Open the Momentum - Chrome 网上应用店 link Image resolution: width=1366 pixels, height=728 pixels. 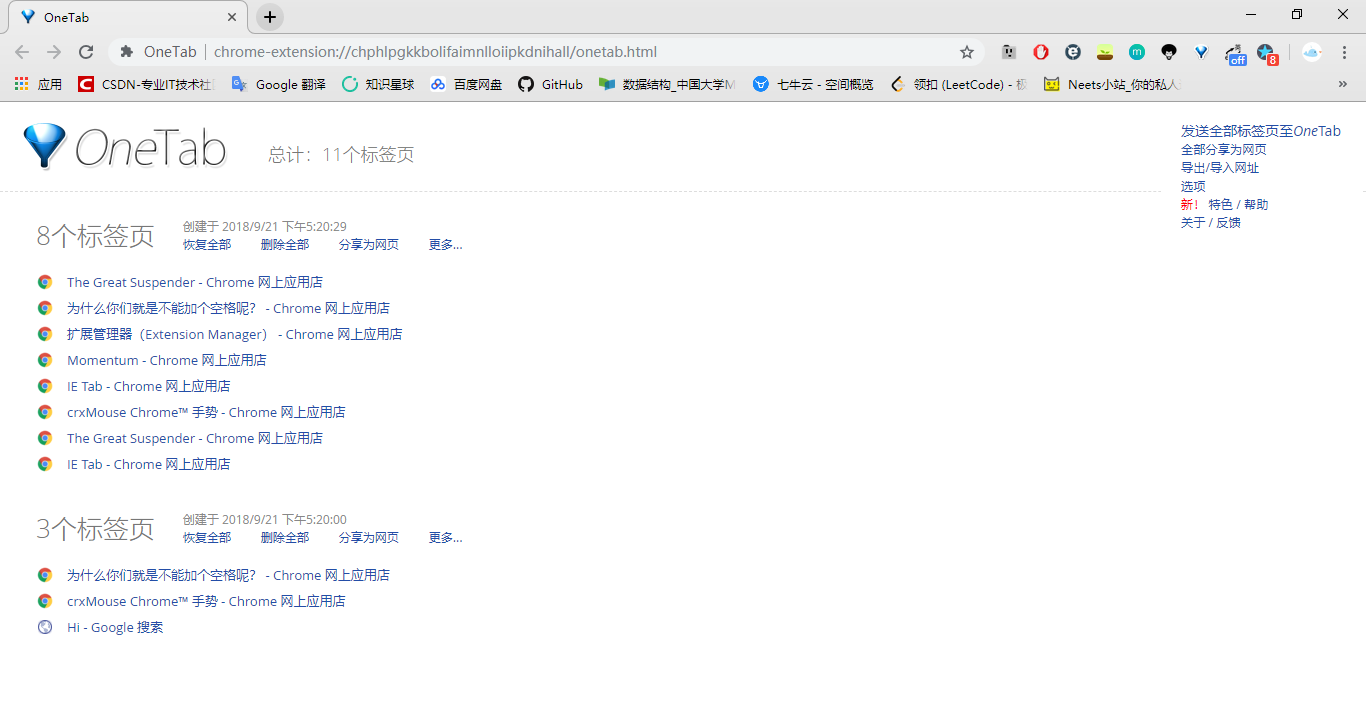[167, 360]
